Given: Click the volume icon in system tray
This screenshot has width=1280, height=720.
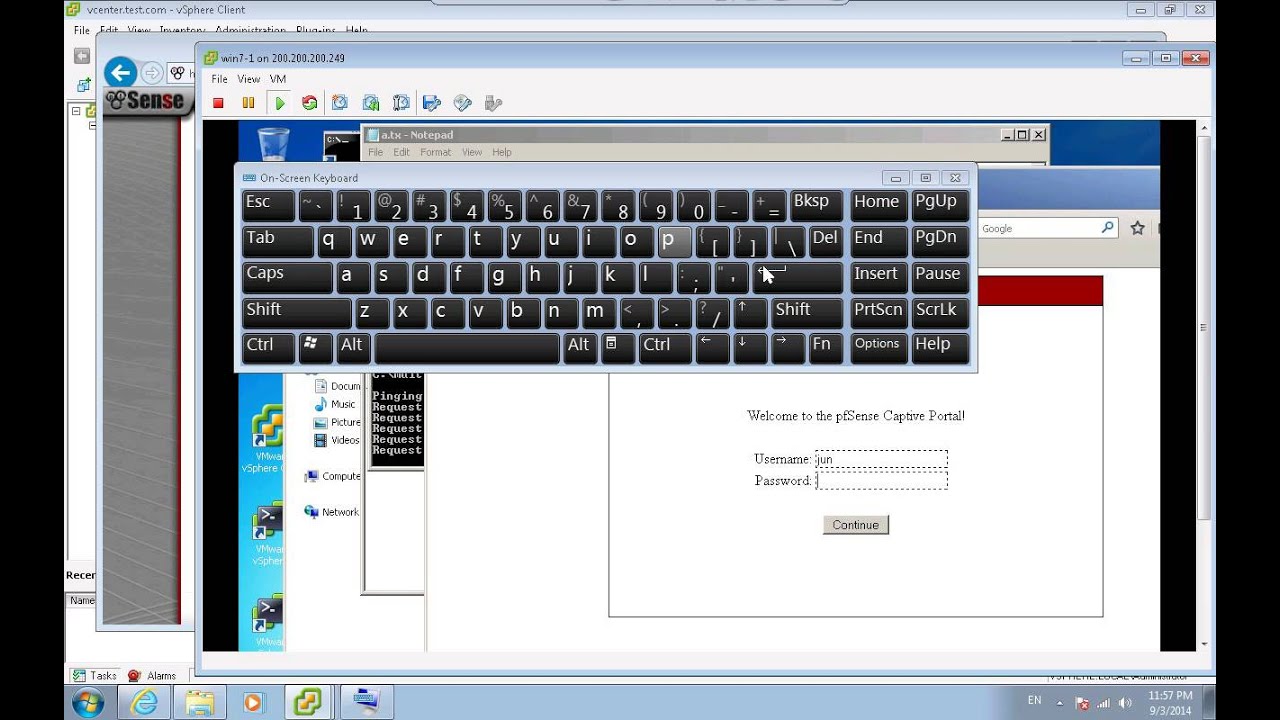Looking at the screenshot, I should click(x=1123, y=703).
